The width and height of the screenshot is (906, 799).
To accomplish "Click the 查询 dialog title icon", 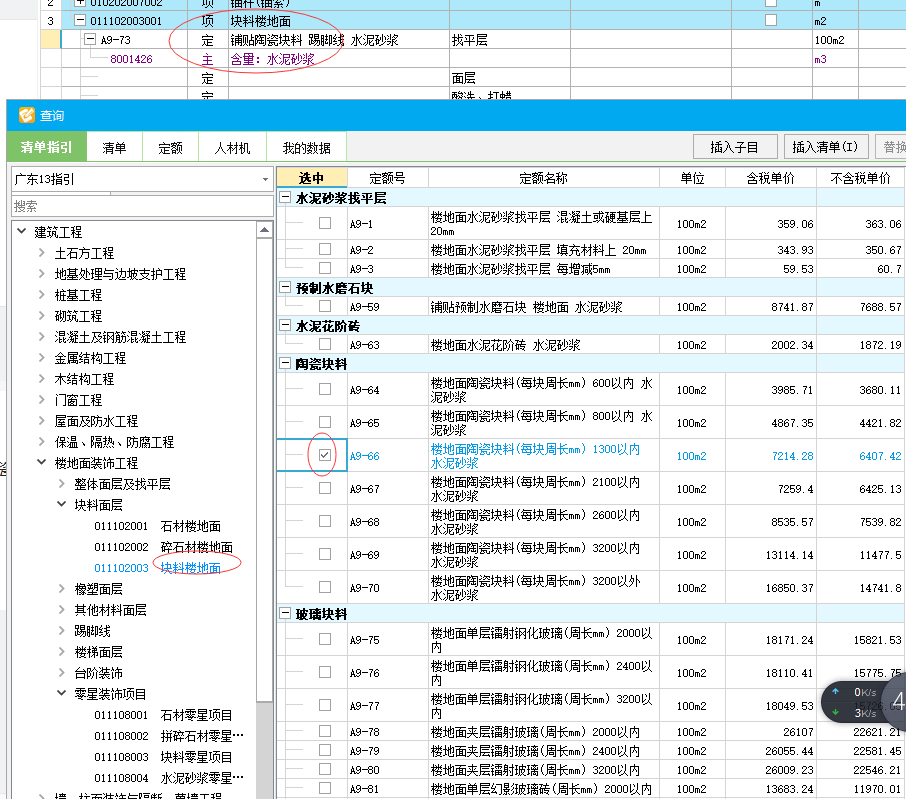I will coord(26,115).
